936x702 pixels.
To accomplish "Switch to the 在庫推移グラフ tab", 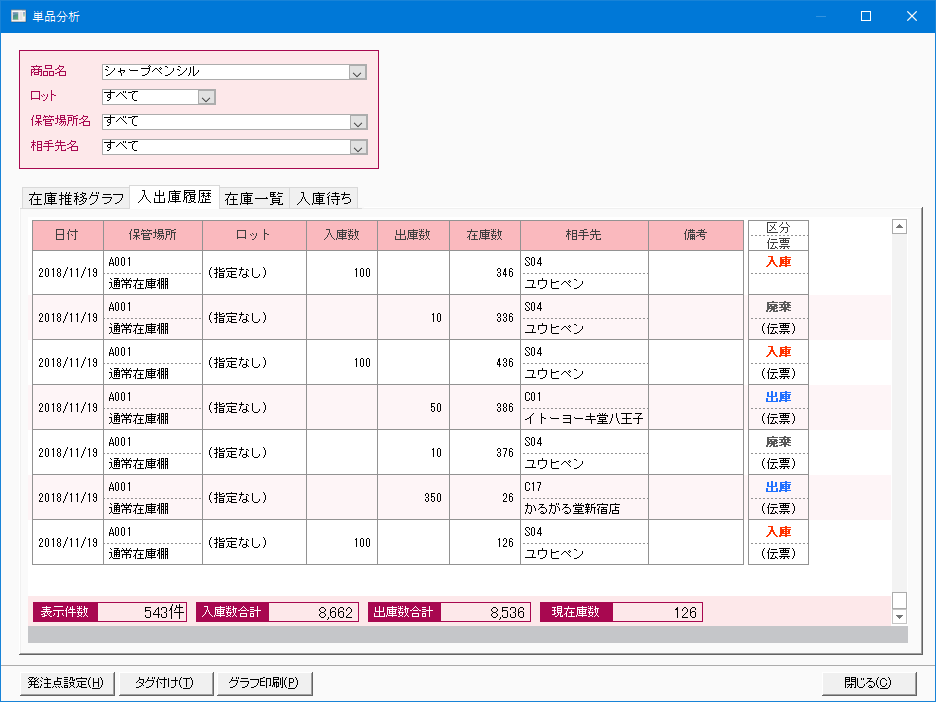I will coord(76,198).
